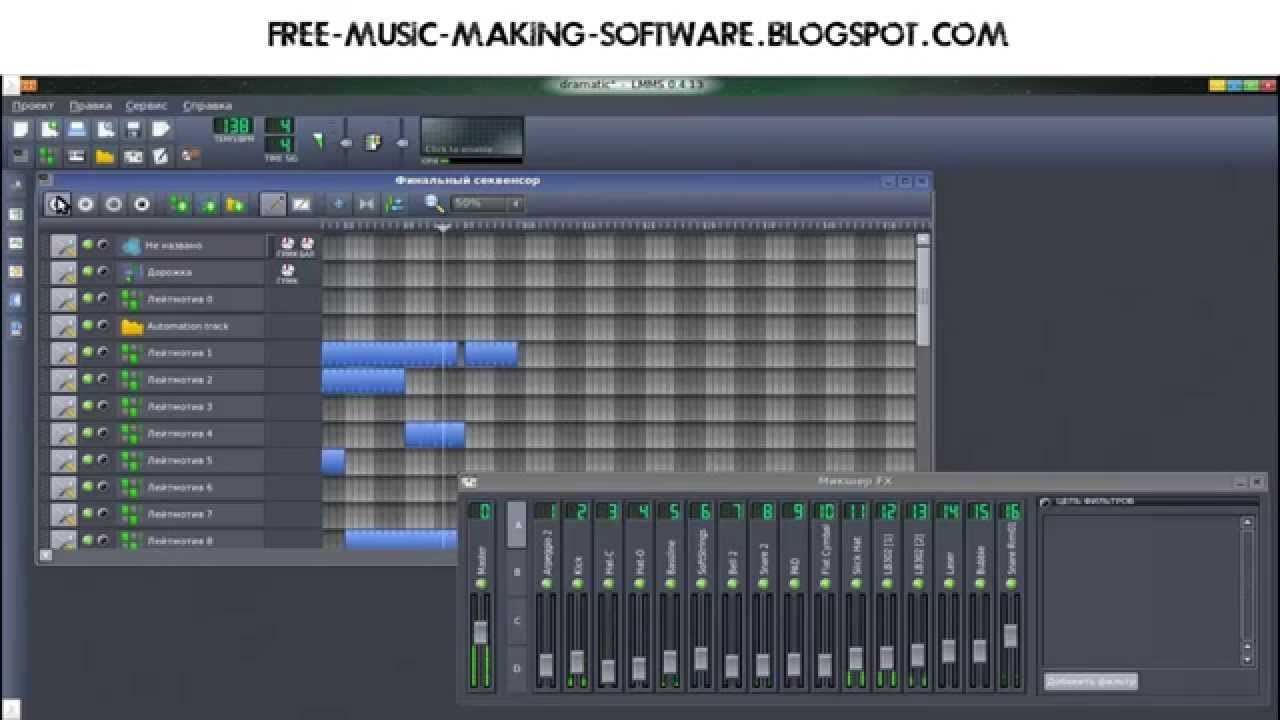Click the play button in song editor
Screen dimensions: 1280x720
pos(58,204)
